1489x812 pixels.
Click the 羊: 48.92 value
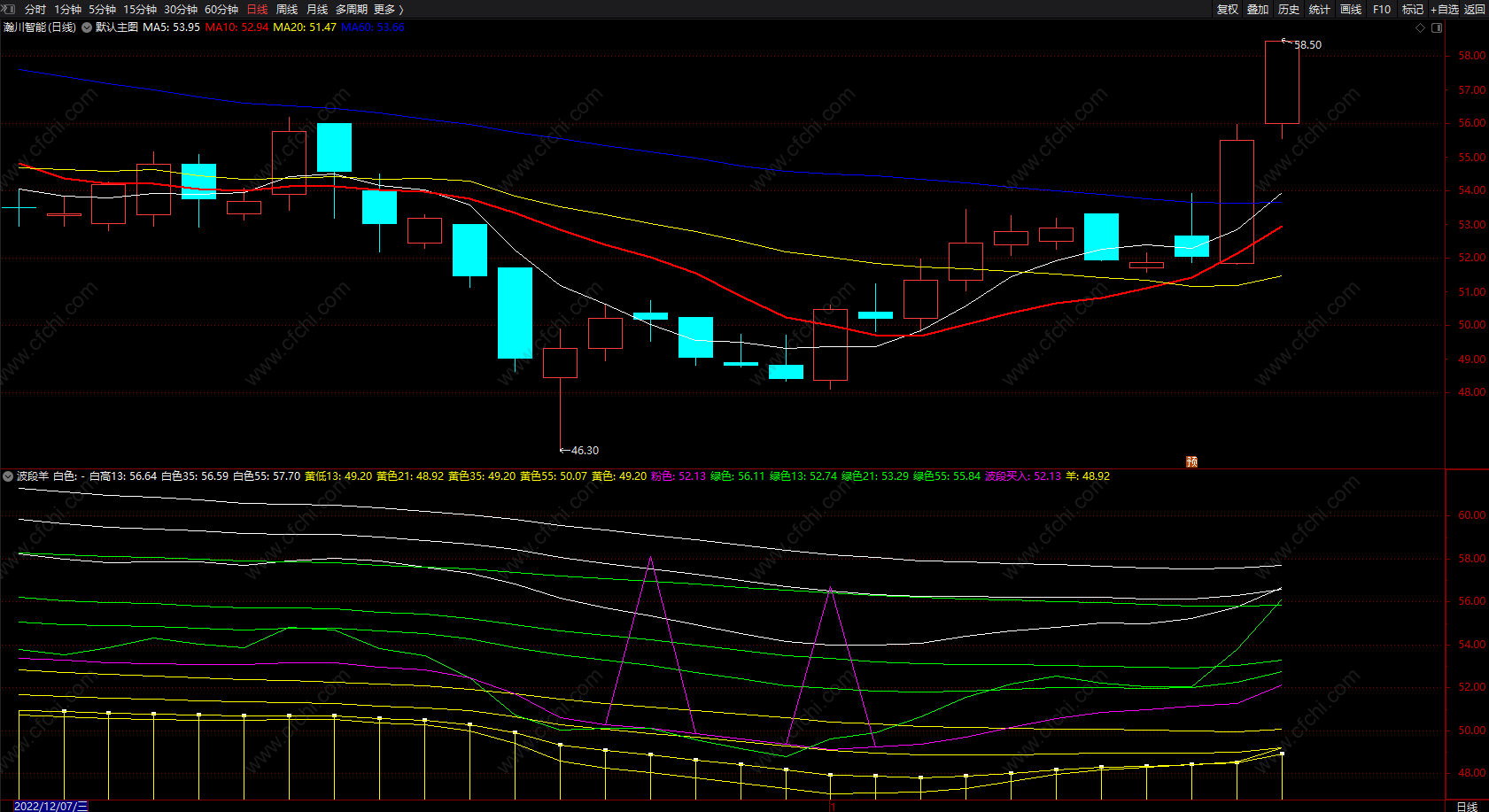click(1088, 476)
